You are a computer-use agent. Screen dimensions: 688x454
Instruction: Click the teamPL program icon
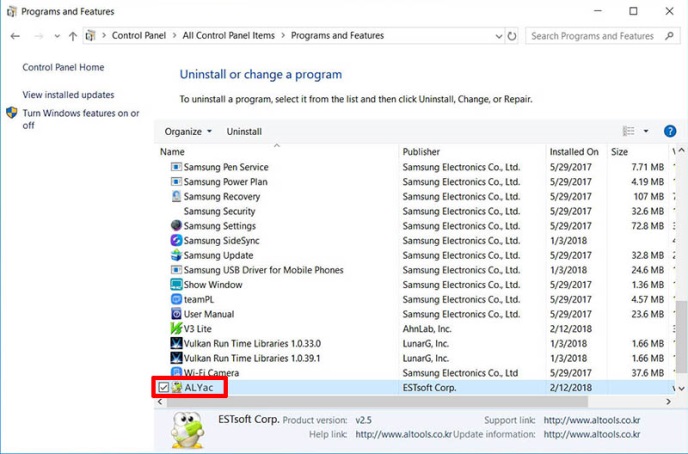point(176,299)
